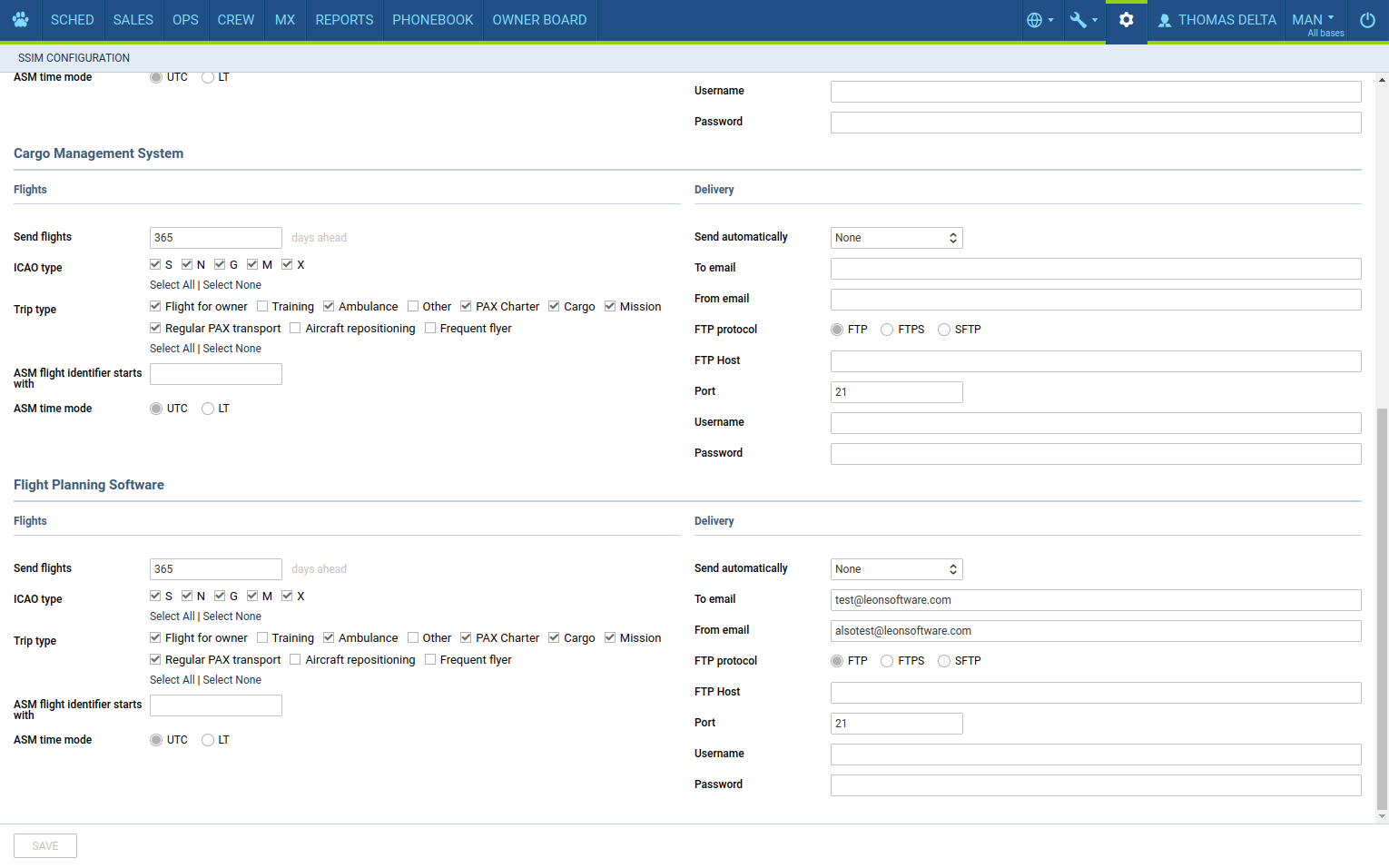The height and width of the screenshot is (868, 1389).
Task: Open the REPORTS menu
Action: [x=344, y=20]
